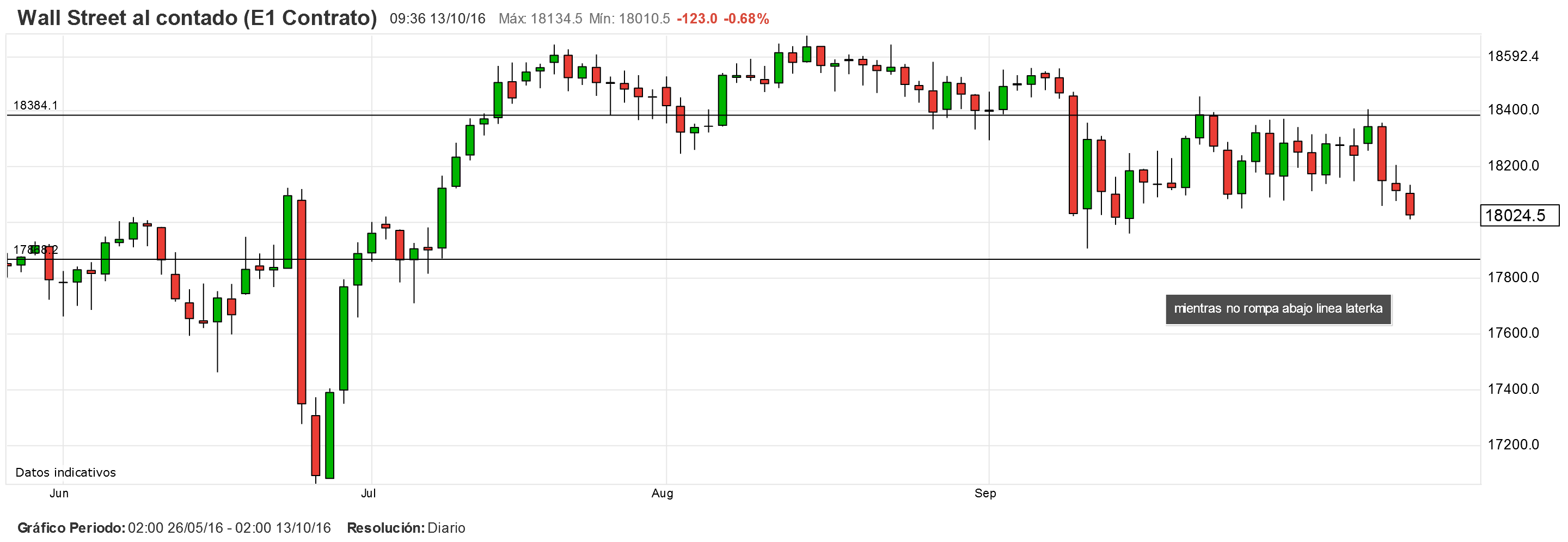Click the 09:36 13/10/16 timestamp
Screen dimensions: 1568x542
[x=437, y=19]
